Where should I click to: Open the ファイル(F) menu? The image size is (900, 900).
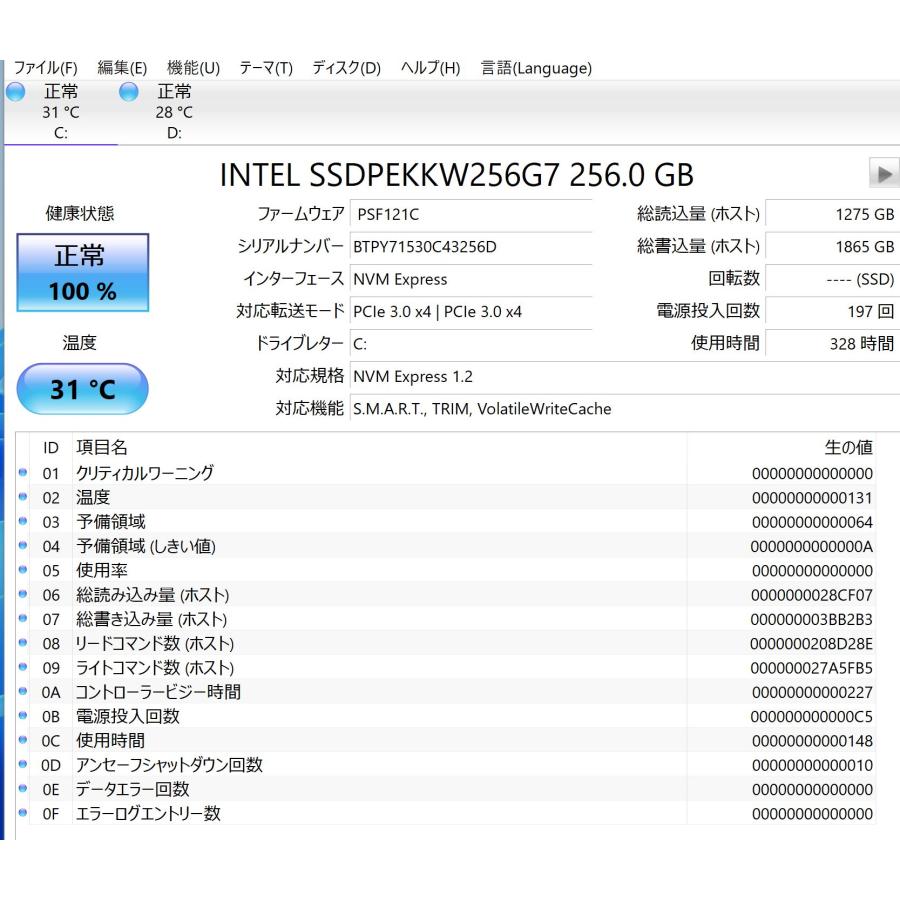(x=45, y=68)
